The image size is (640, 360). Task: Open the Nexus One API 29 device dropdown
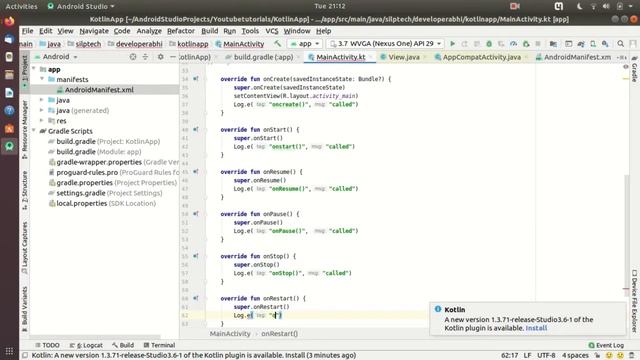386,43
